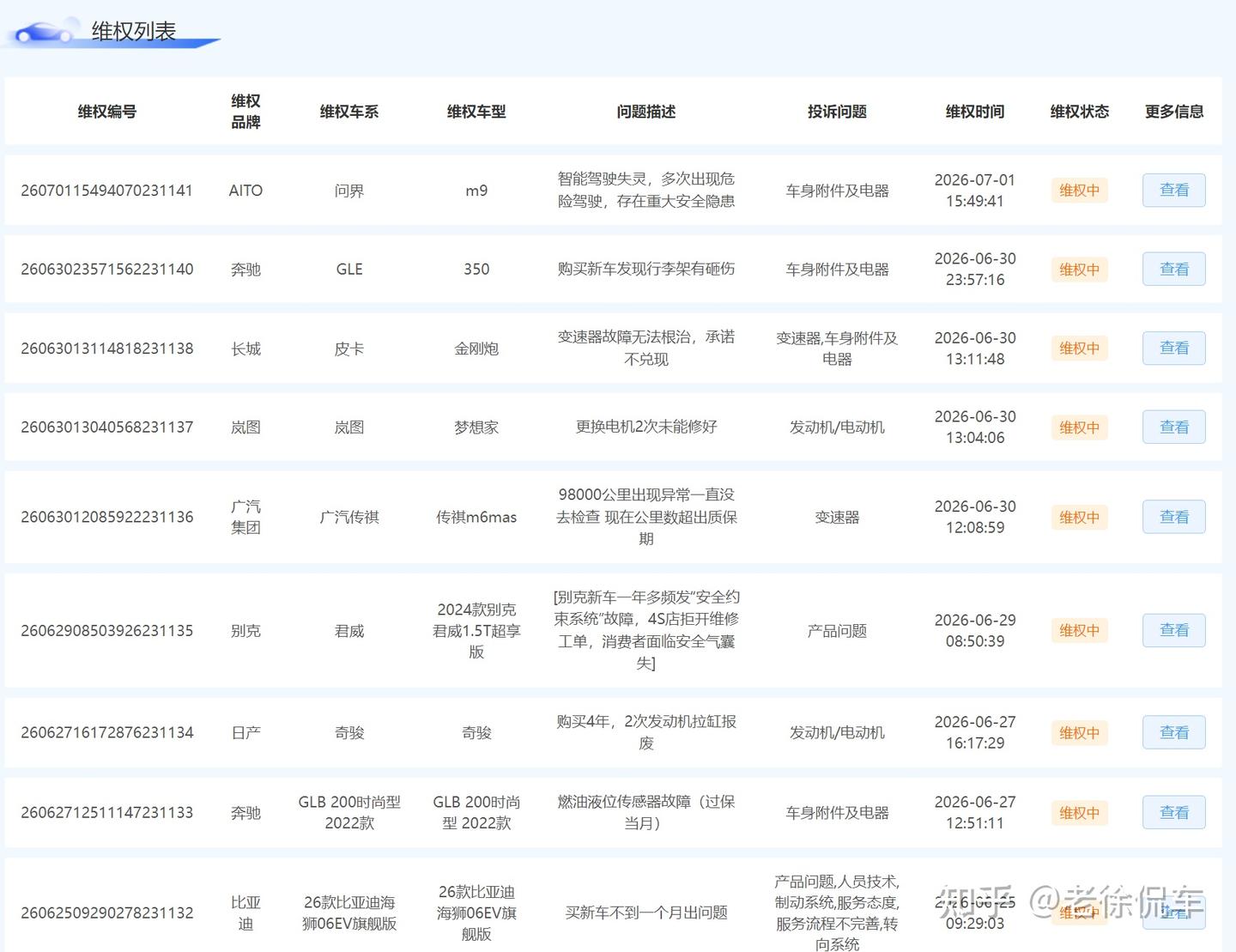
Task: Click the 广汽集团 brand cell
Action: [245, 518]
